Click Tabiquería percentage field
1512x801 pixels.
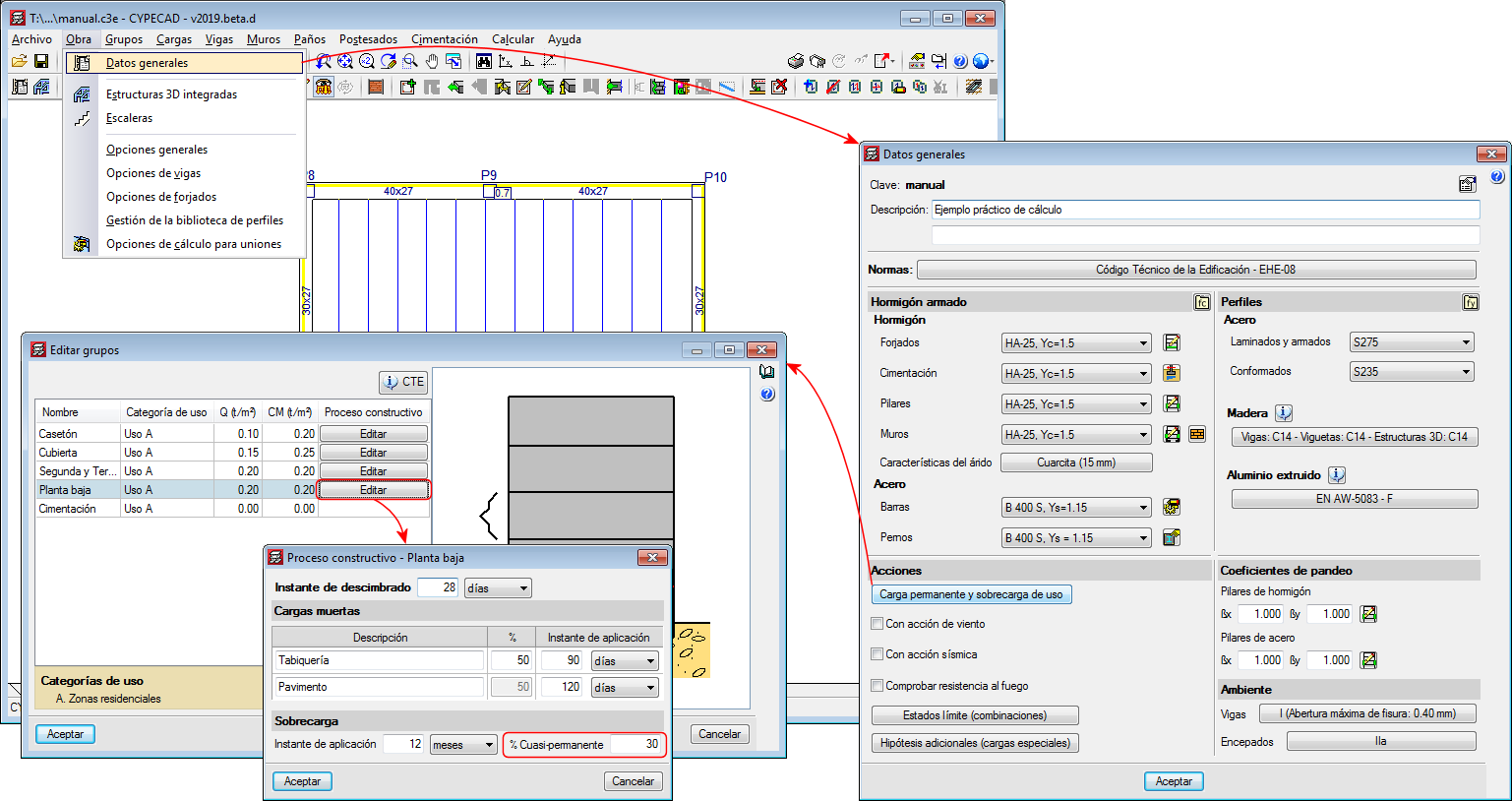pos(511,660)
